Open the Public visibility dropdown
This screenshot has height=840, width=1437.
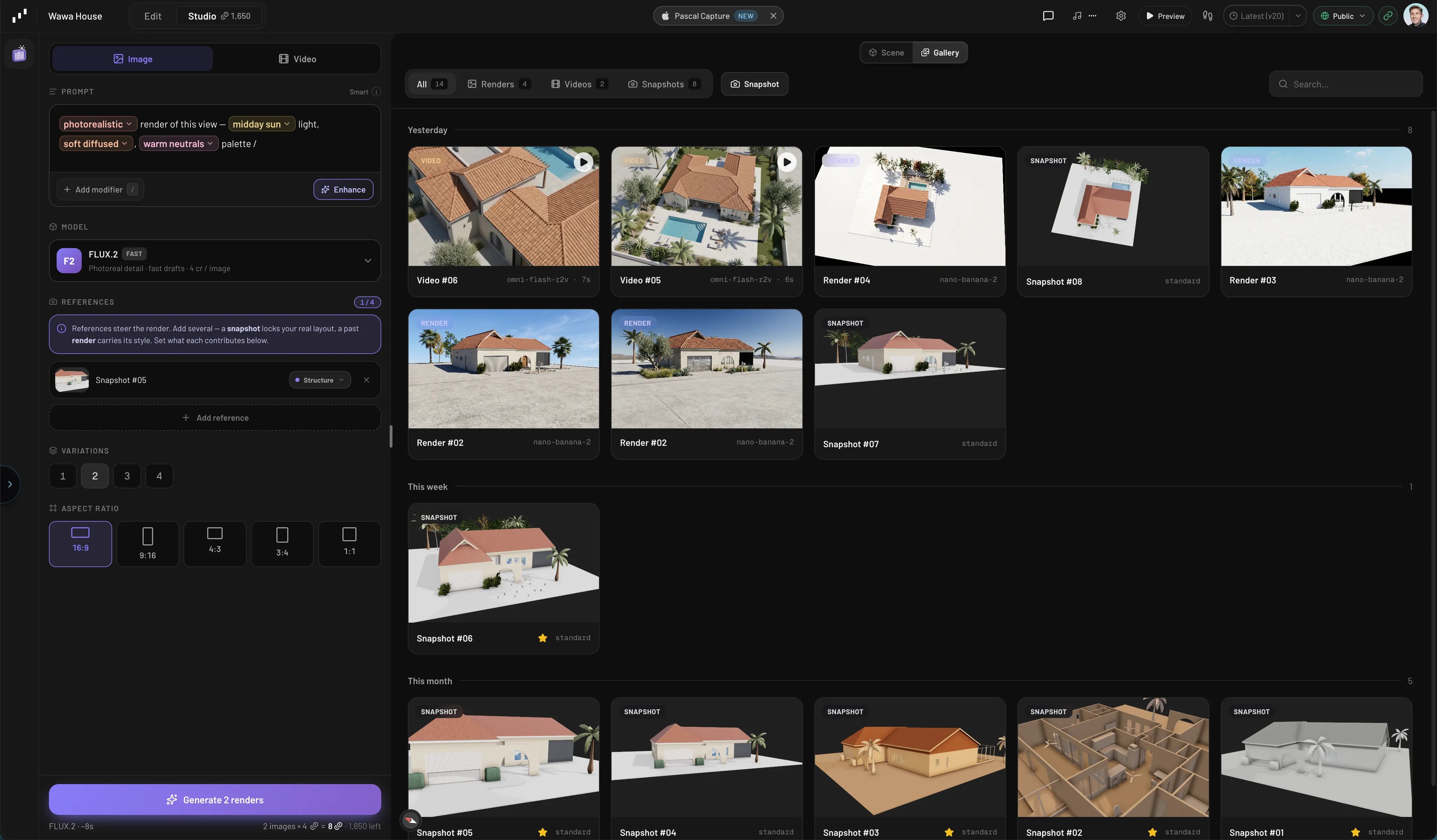coord(1343,16)
